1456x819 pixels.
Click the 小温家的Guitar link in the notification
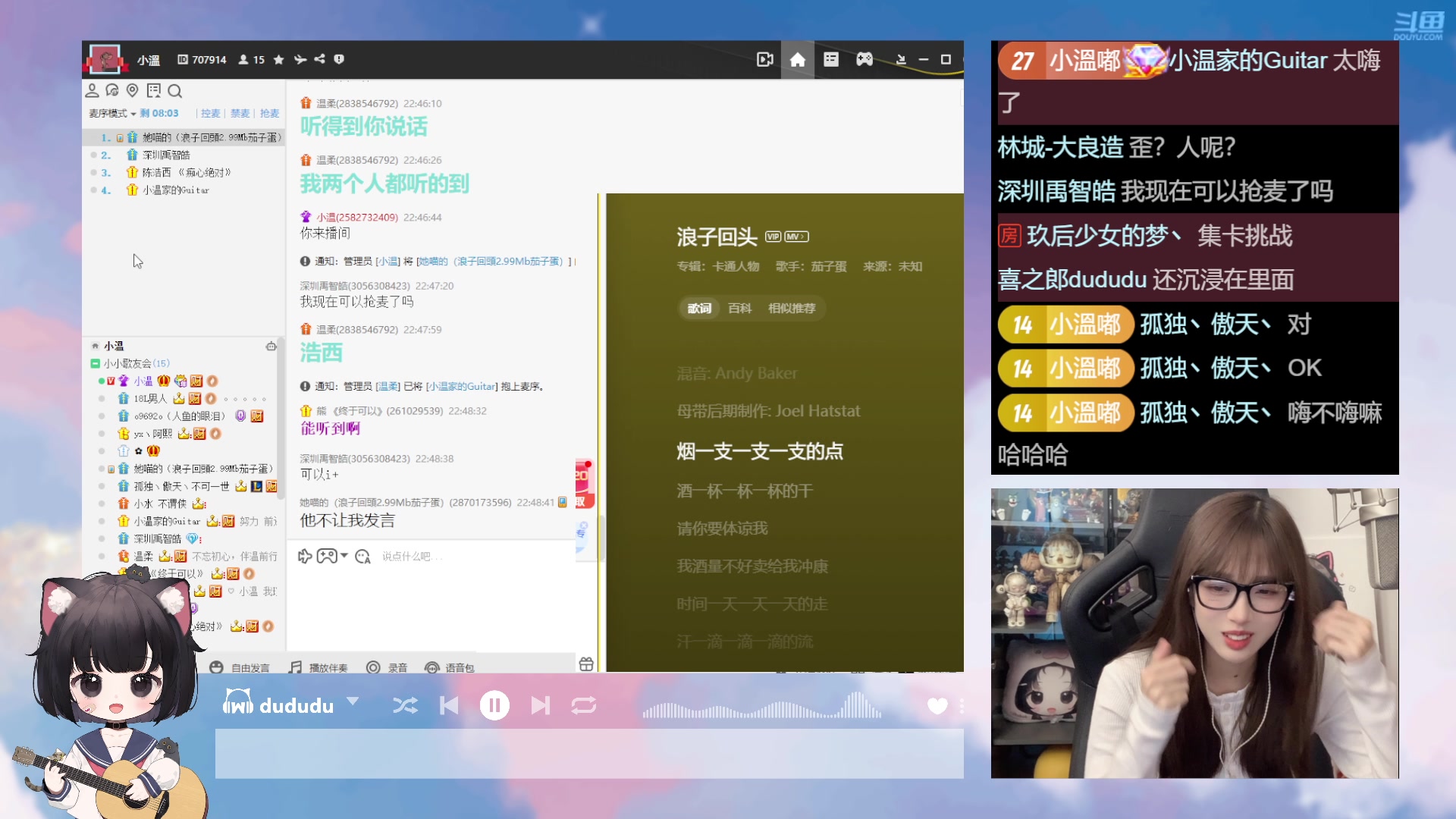(x=463, y=387)
